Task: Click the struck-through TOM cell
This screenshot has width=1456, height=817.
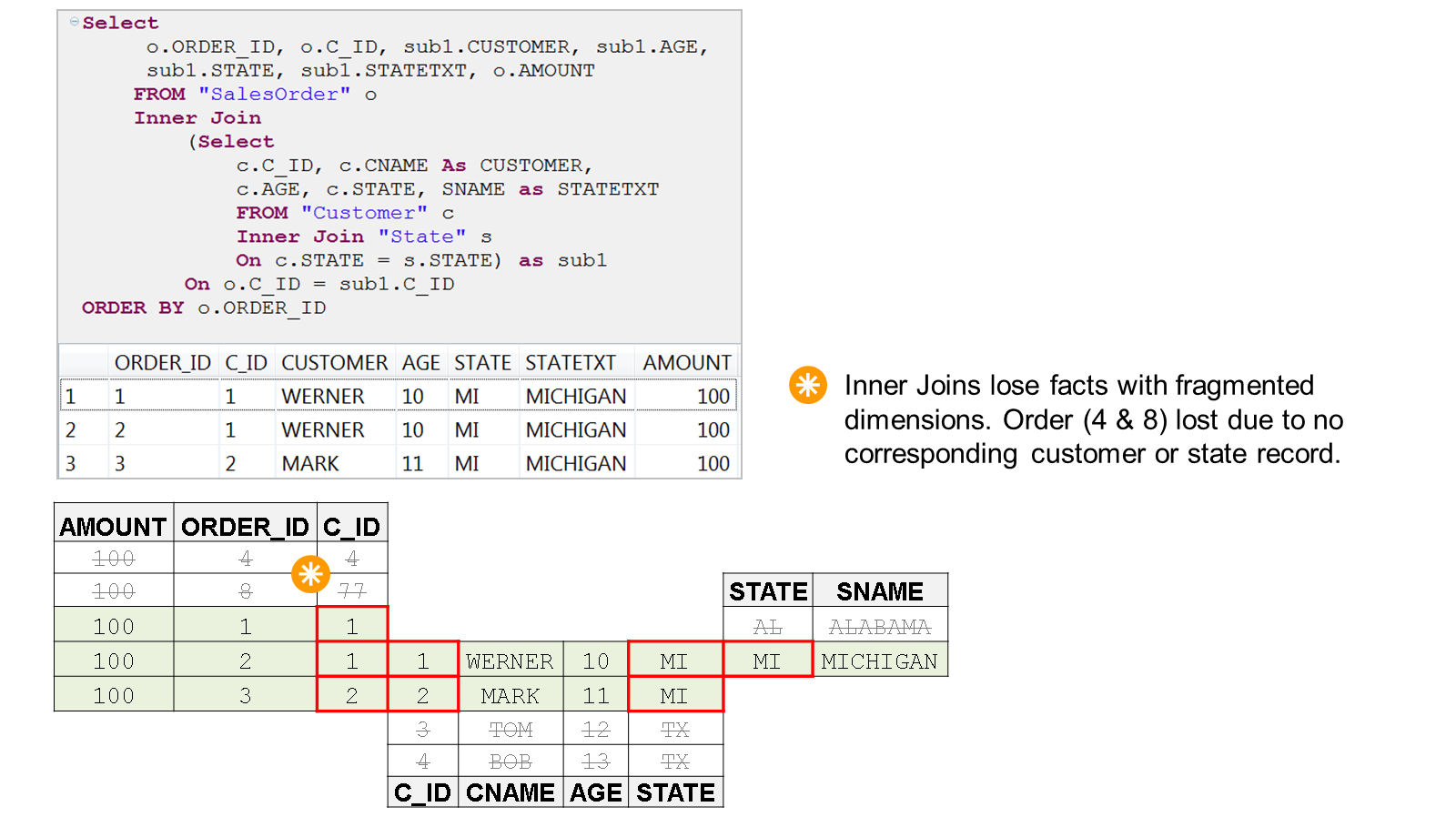Action: point(511,730)
